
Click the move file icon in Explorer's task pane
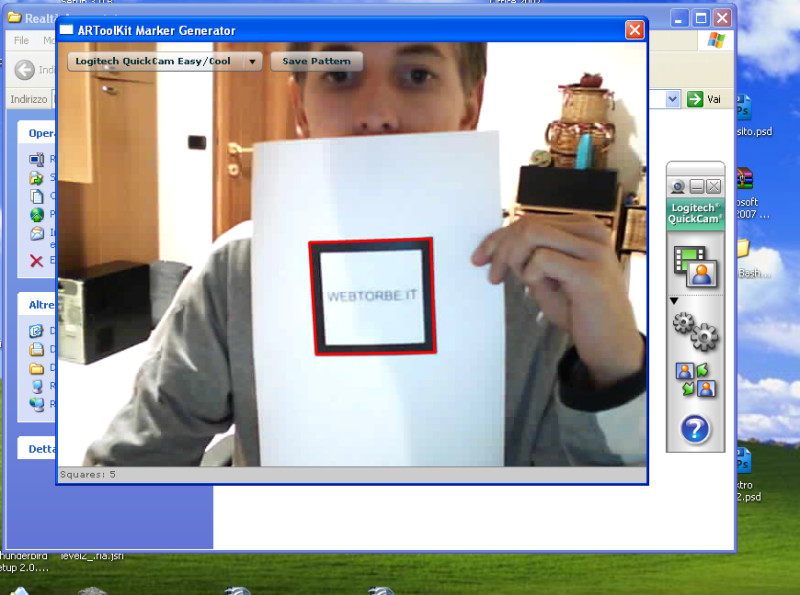point(36,178)
